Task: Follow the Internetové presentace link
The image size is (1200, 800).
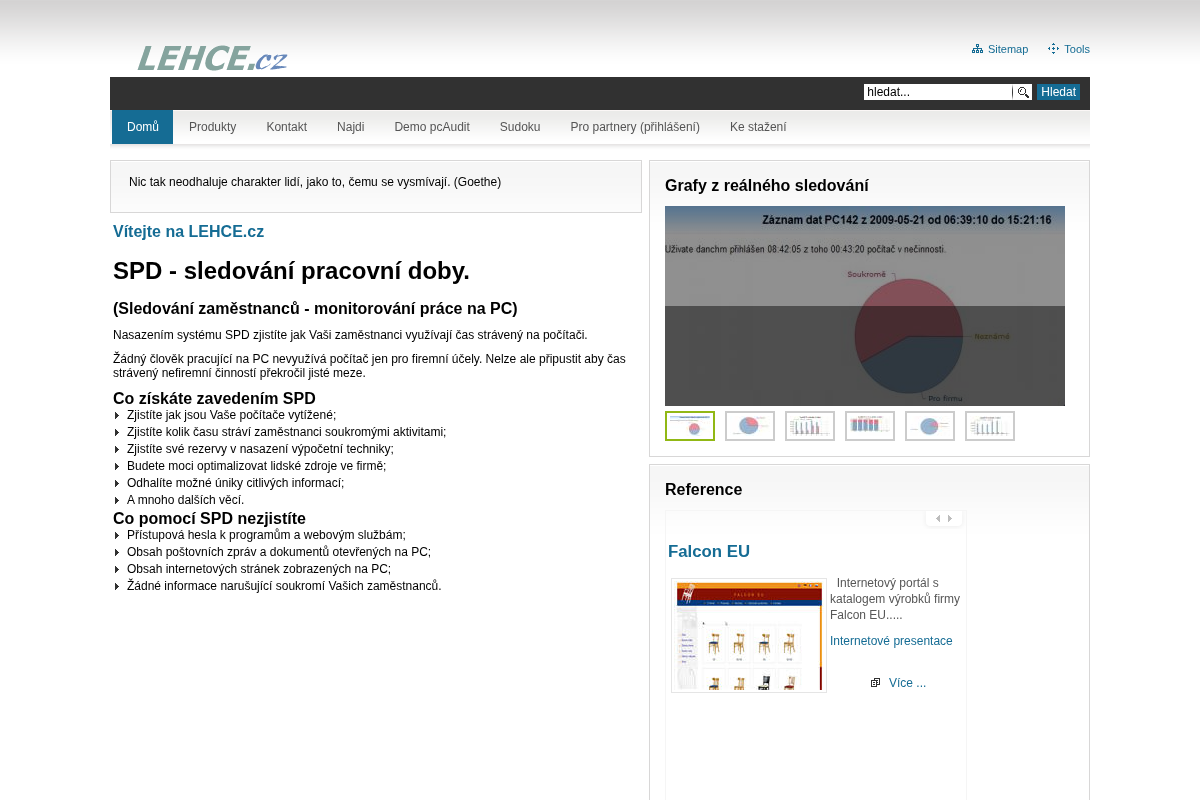Action: point(891,641)
